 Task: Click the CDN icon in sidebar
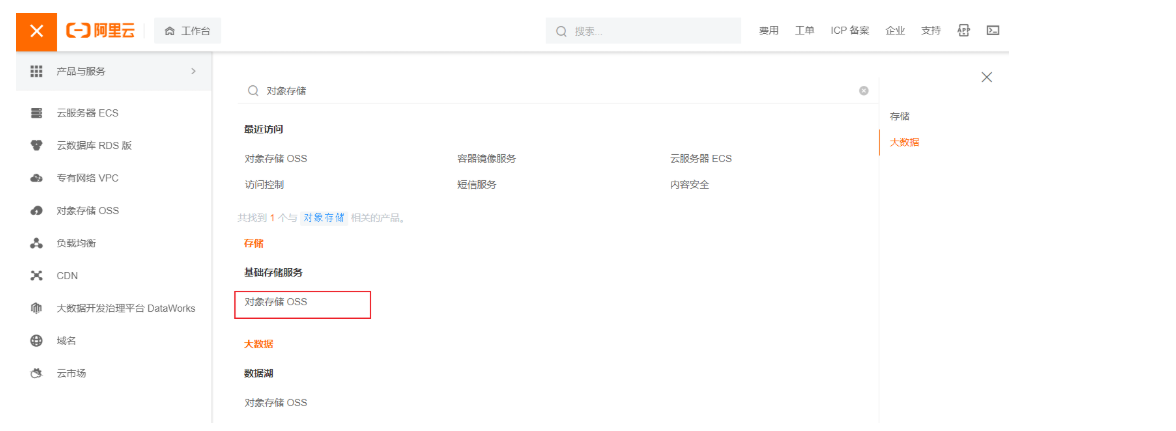tap(36, 276)
